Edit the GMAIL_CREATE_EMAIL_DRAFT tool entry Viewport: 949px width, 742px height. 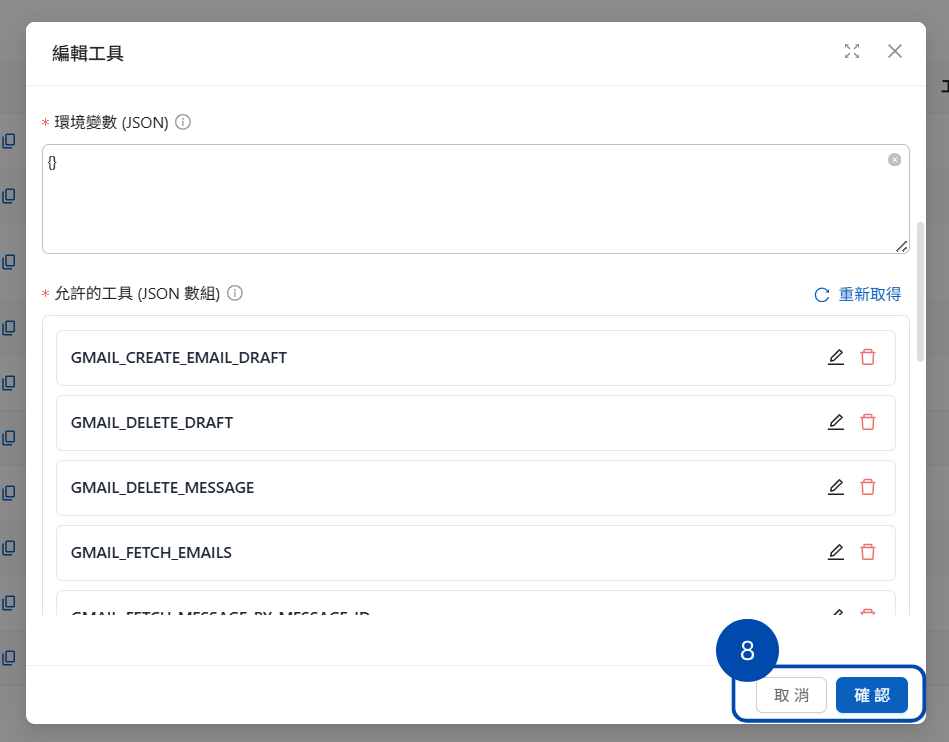click(x=836, y=357)
